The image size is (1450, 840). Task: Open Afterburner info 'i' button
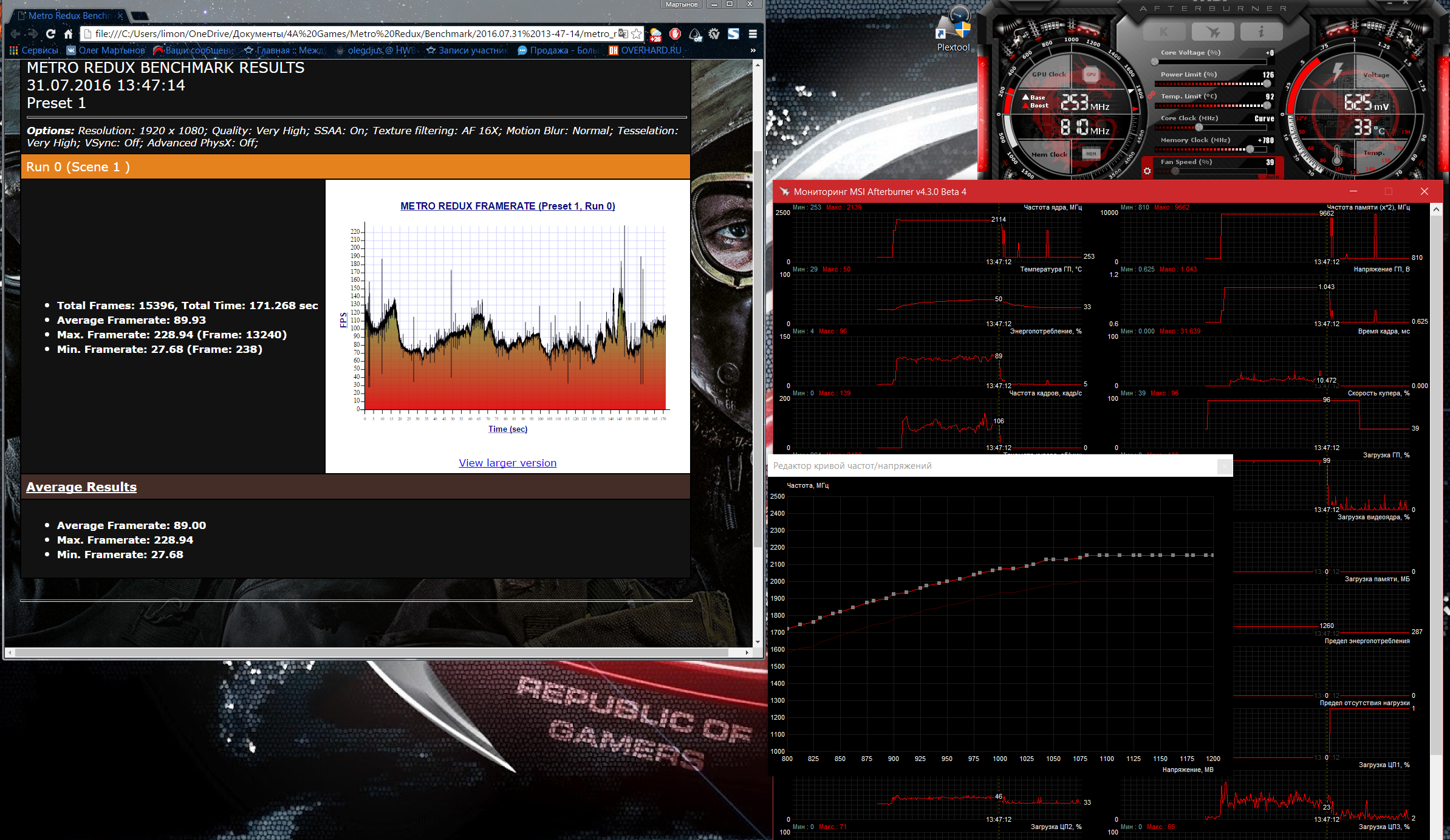(1261, 32)
